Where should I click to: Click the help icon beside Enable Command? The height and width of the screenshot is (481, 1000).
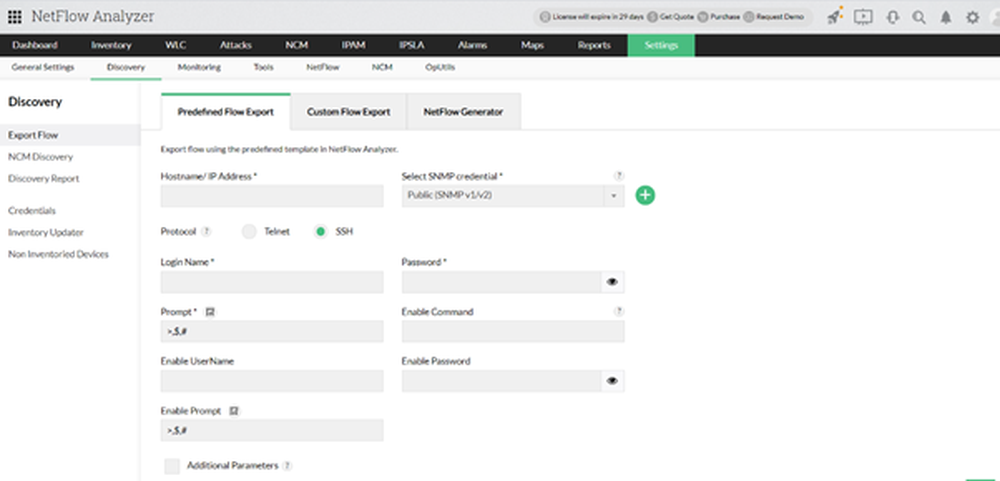pyautogui.click(x=618, y=311)
